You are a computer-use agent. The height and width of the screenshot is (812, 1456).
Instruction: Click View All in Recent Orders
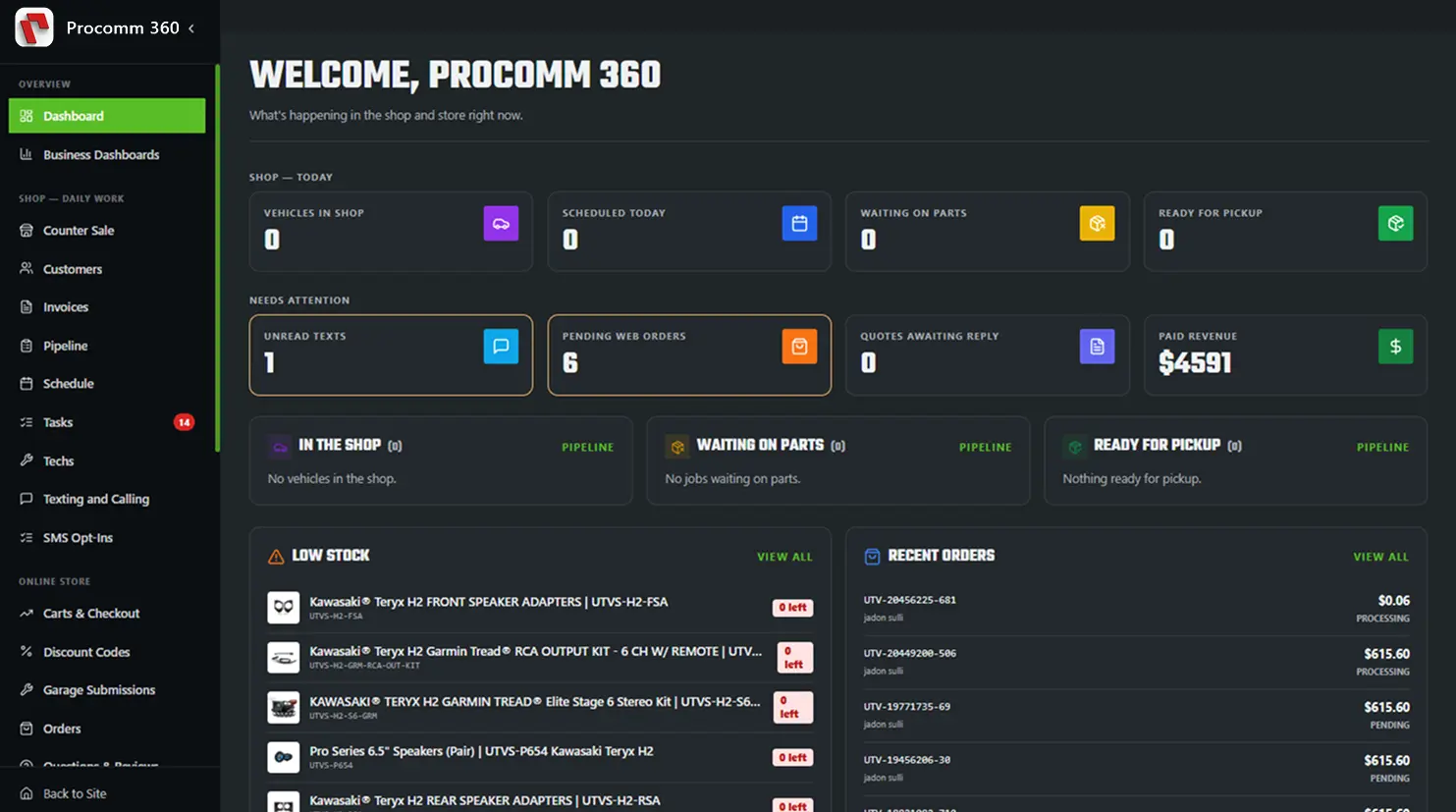pyautogui.click(x=1380, y=557)
